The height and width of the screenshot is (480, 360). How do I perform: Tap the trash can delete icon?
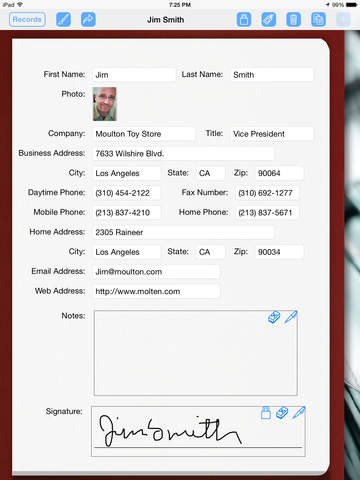click(293, 19)
